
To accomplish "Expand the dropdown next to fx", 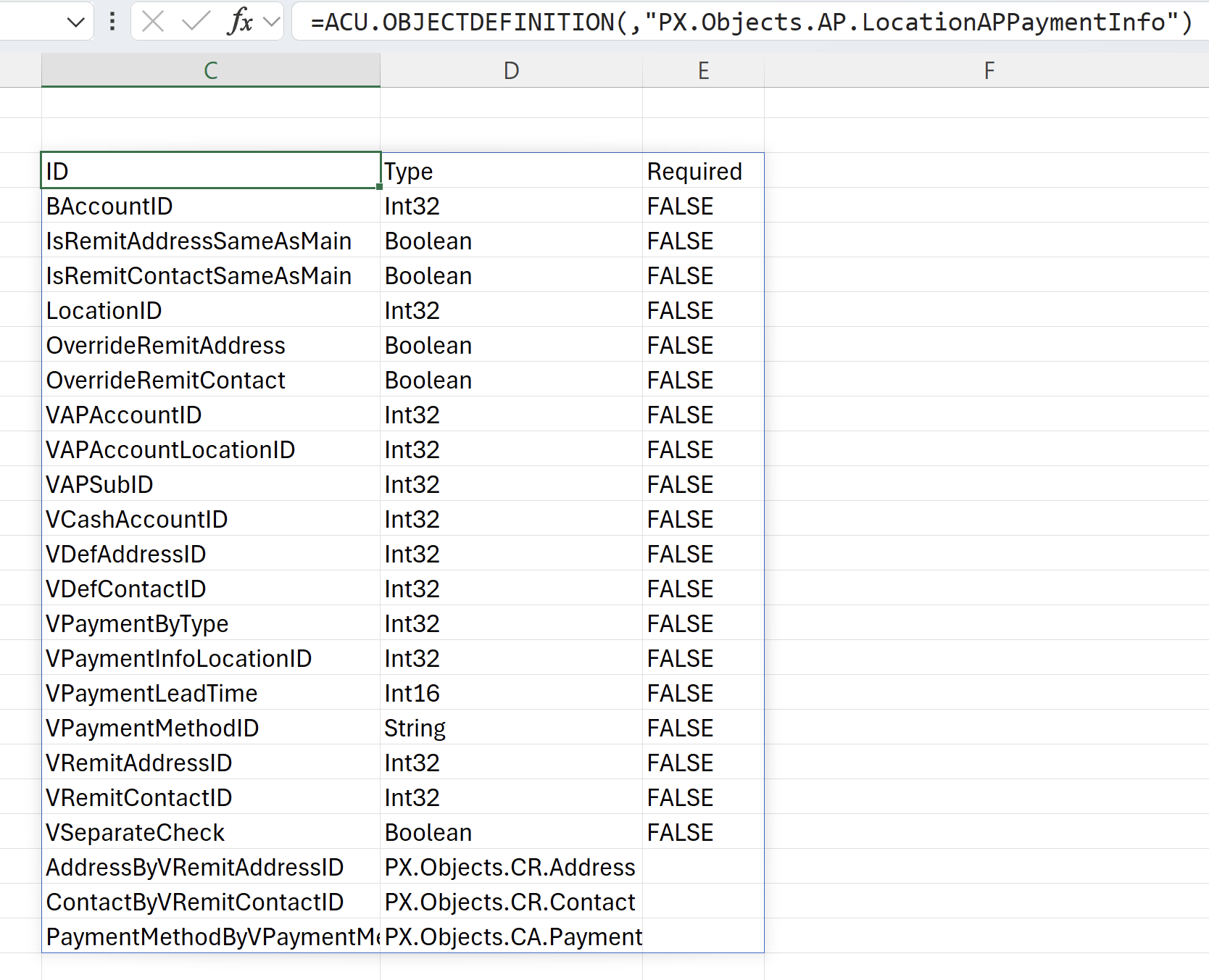I will 272,22.
